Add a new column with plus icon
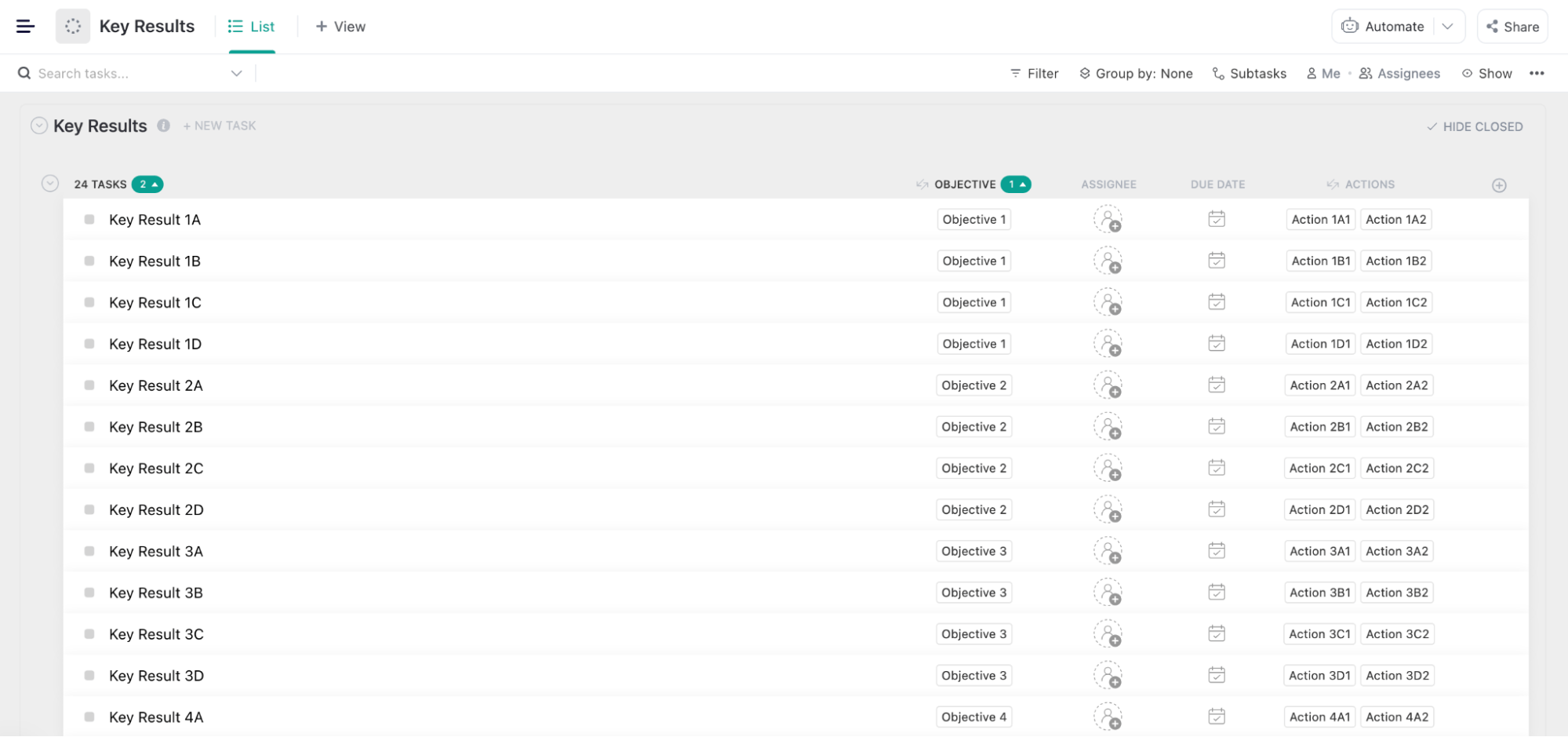This screenshot has width=1568, height=737. 1499,185
